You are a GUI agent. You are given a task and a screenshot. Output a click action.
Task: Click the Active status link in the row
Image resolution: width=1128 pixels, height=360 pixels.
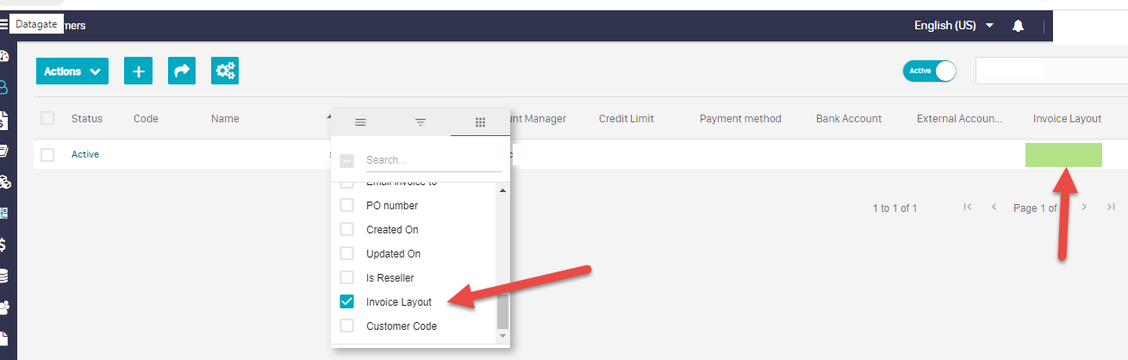click(x=85, y=155)
